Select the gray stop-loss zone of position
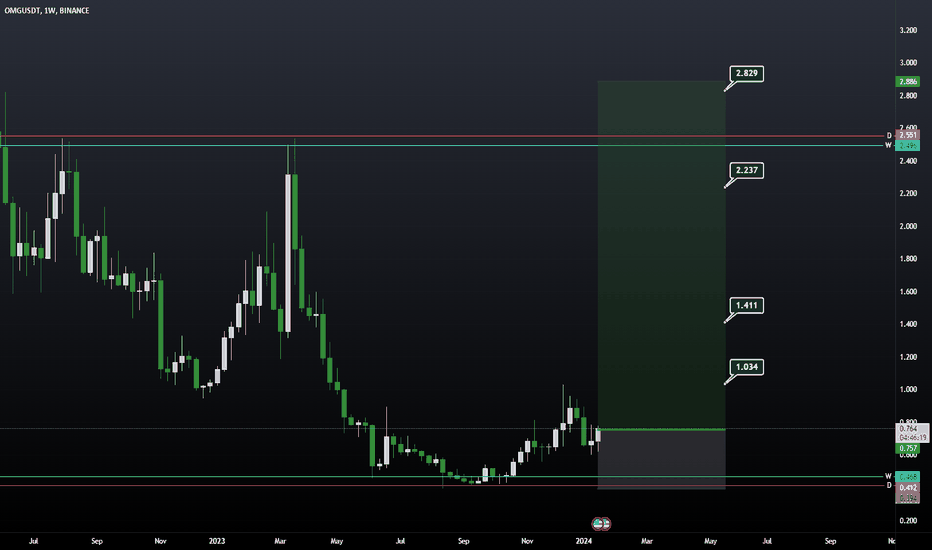 662,459
